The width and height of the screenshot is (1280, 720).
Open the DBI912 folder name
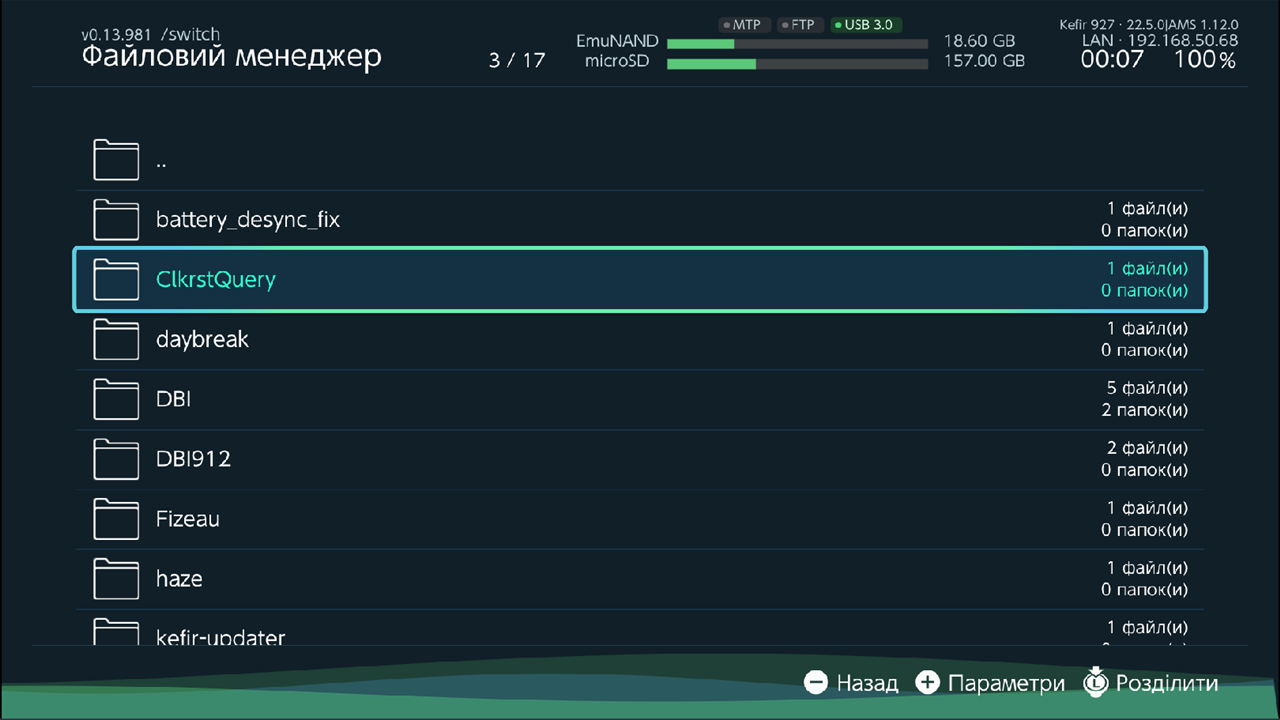pyautogui.click(x=193, y=459)
